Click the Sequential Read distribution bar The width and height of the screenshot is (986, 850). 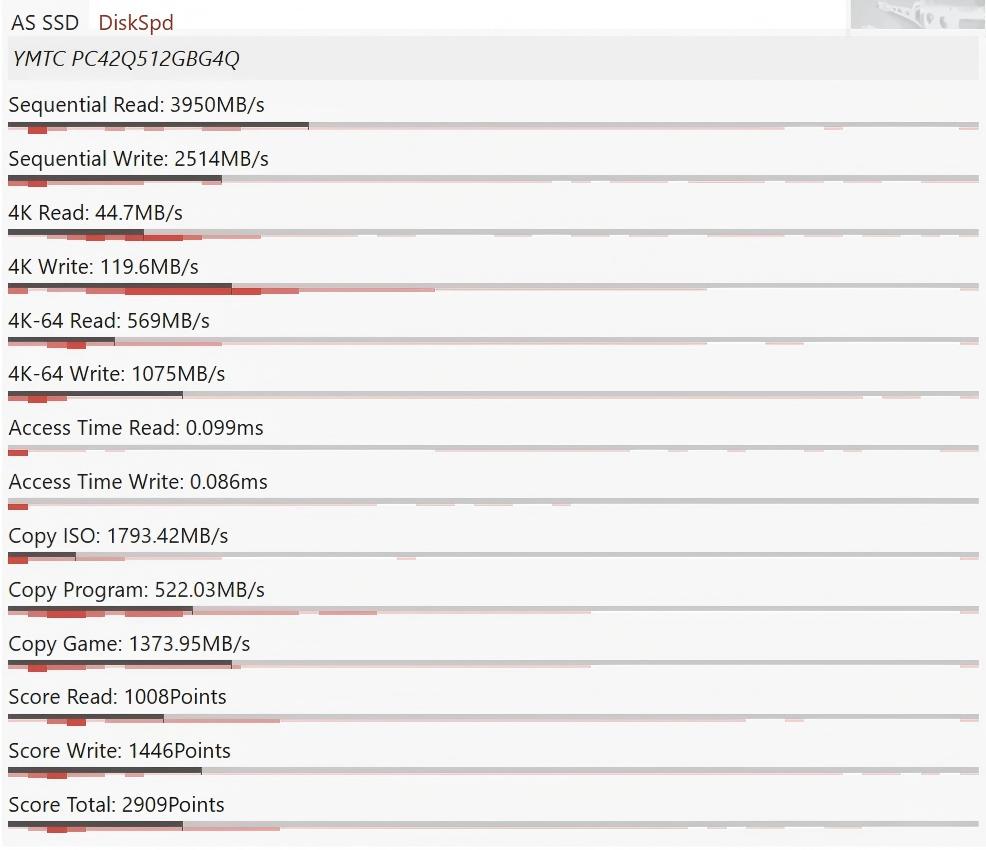point(493,126)
